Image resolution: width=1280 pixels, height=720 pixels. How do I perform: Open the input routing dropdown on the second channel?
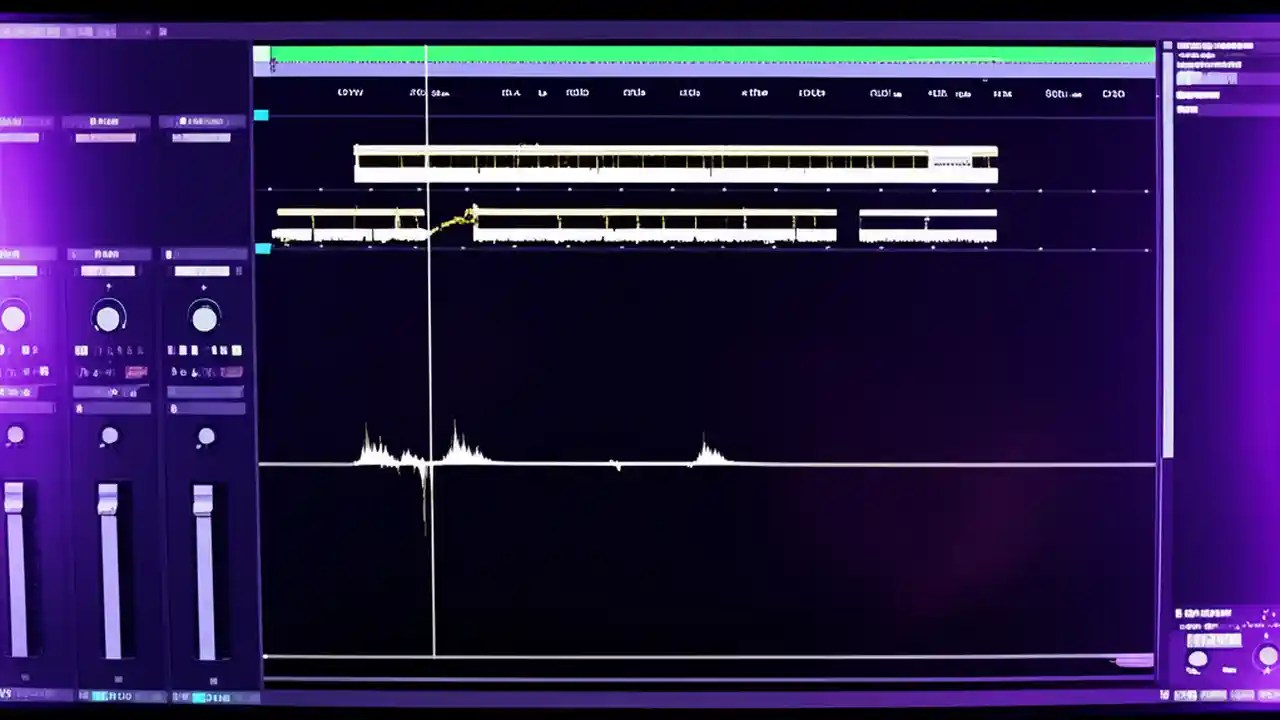coord(108,270)
